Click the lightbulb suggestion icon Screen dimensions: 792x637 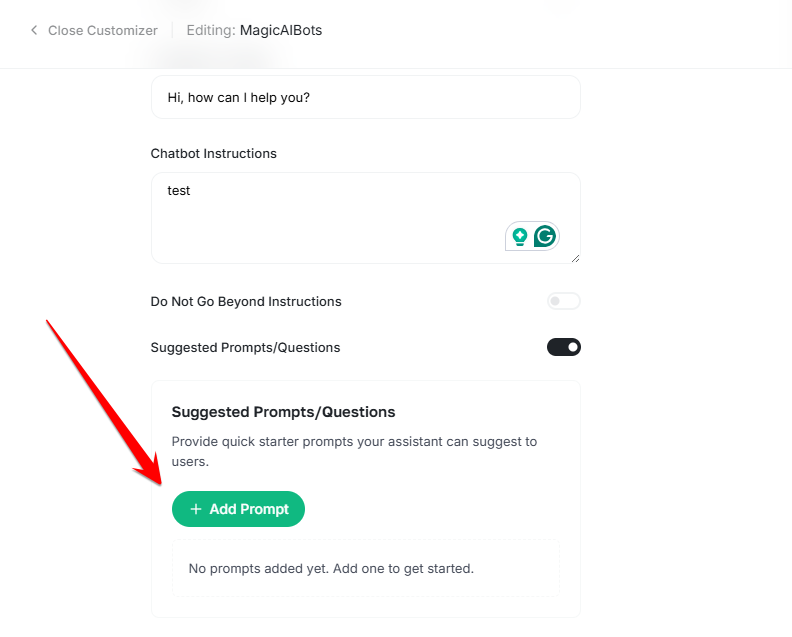click(520, 236)
